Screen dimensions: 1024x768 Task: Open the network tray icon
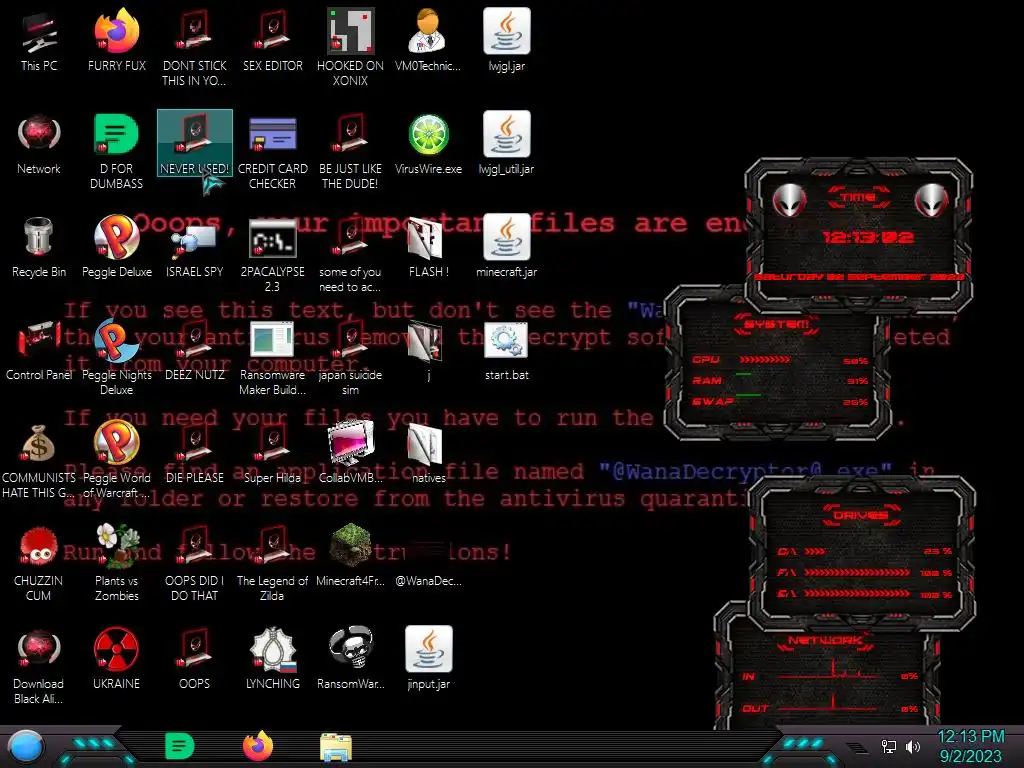[888, 746]
